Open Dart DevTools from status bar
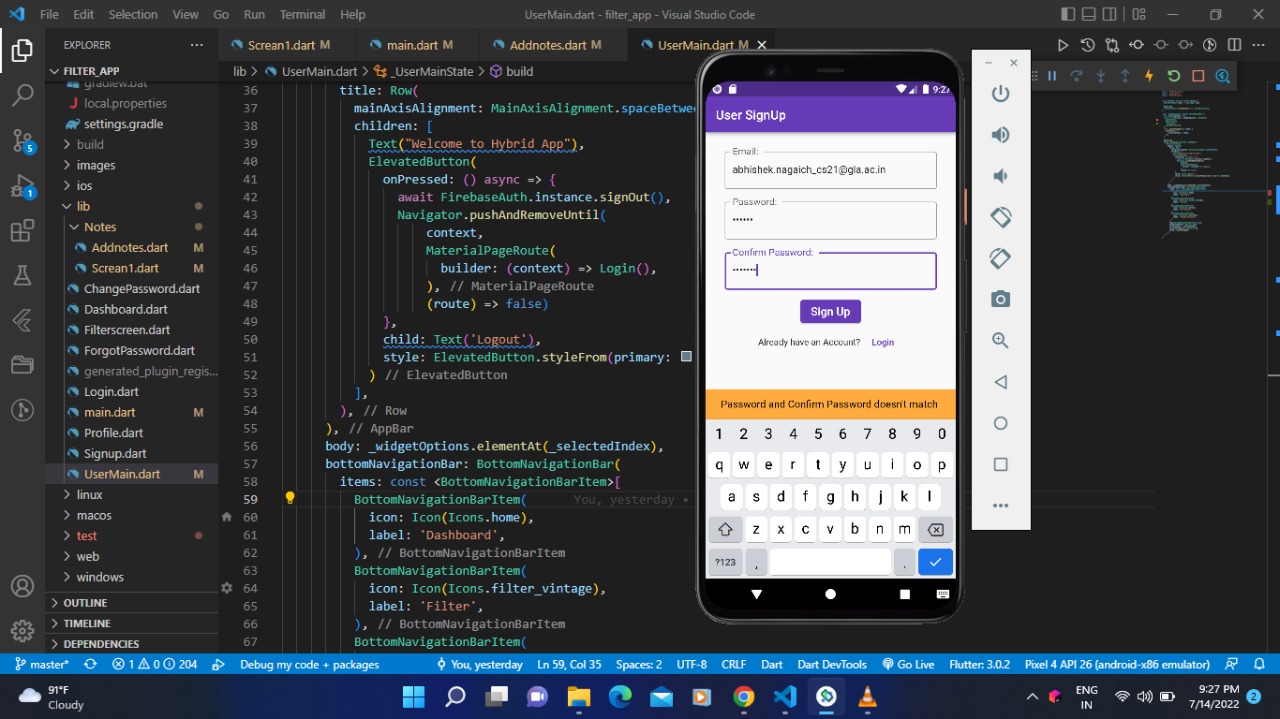The width and height of the screenshot is (1280, 719). tap(832, 664)
